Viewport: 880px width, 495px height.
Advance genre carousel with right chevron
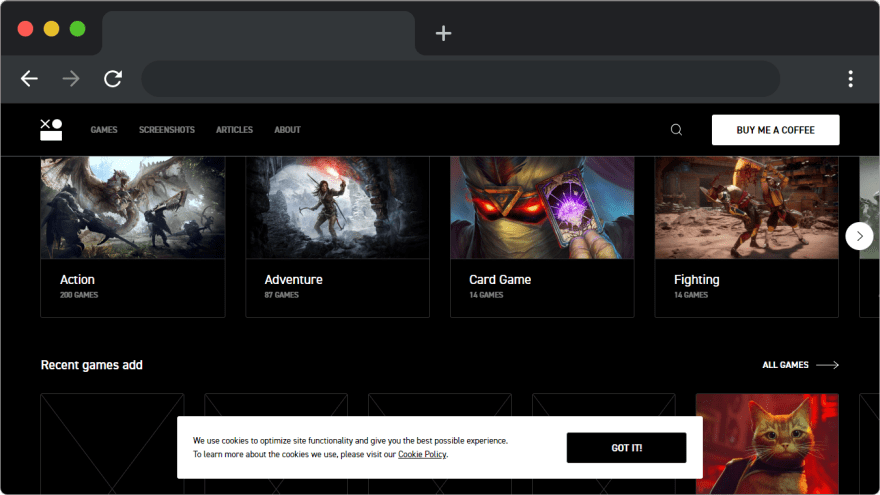point(859,236)
